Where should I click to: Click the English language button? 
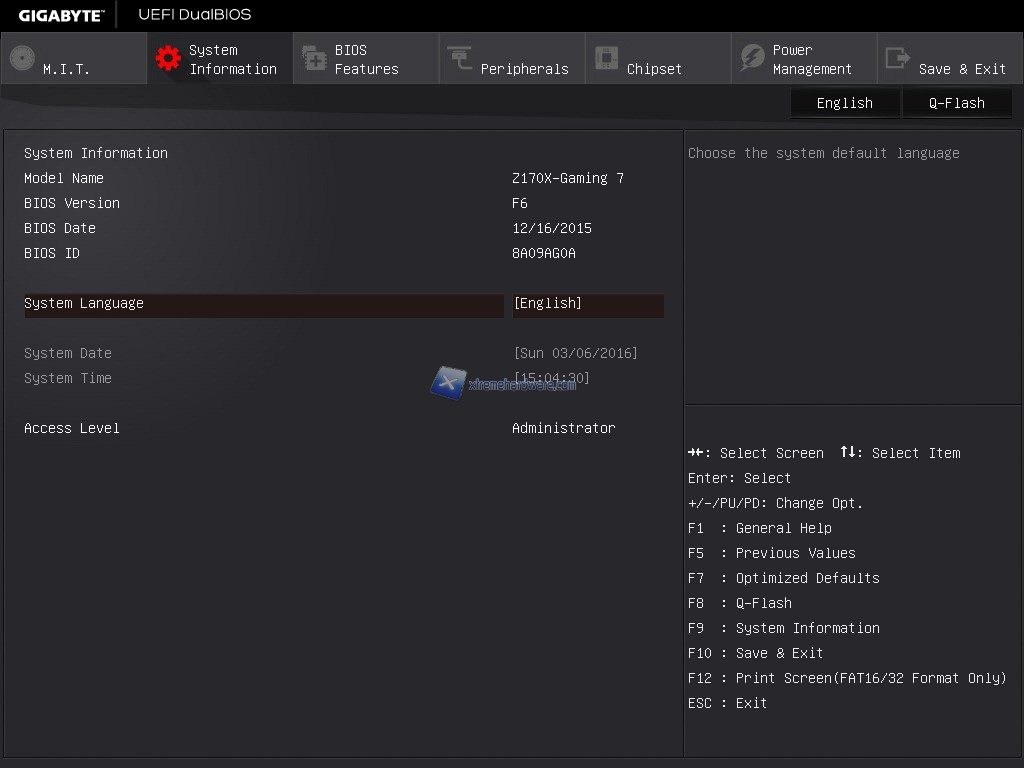(x=844, y=103)
